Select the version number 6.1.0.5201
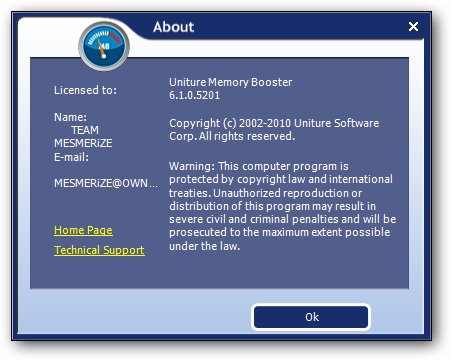This screenshot has width=451, height=360. click(194, 95)
